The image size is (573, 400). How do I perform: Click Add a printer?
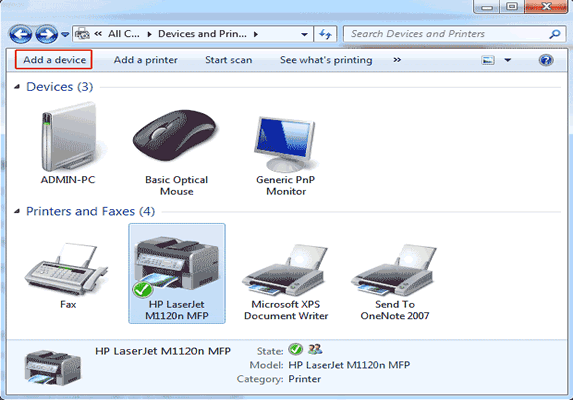[145, 60]
